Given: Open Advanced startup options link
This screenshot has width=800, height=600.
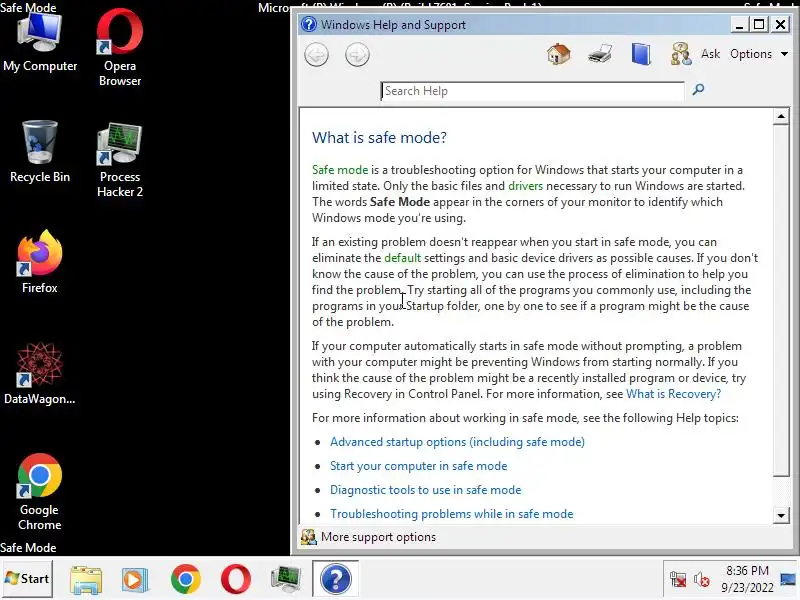Looking at the screenshot, I should (x=457, y=442).
